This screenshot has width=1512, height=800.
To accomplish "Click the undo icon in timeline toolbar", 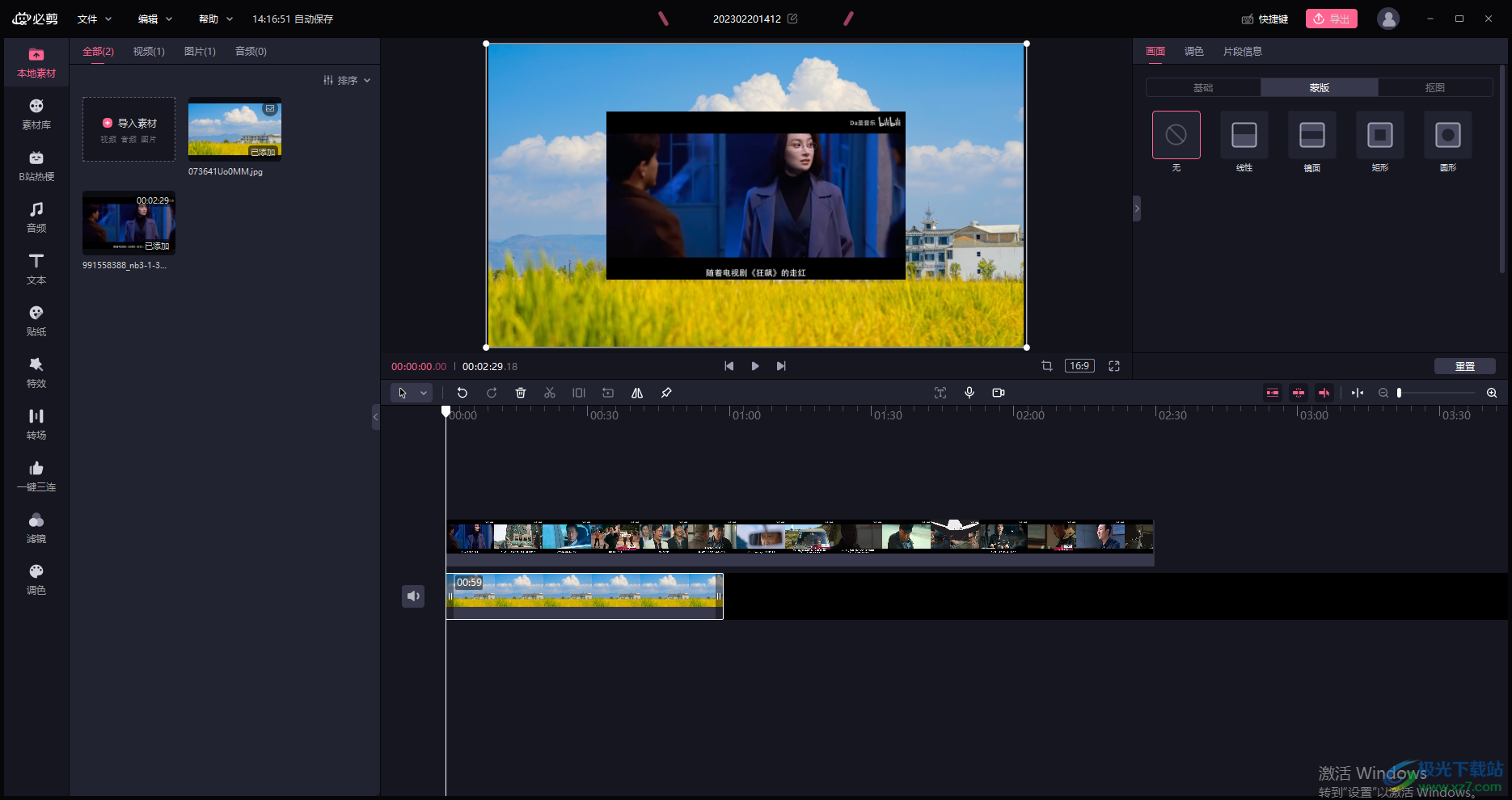I will click(462, 393).
